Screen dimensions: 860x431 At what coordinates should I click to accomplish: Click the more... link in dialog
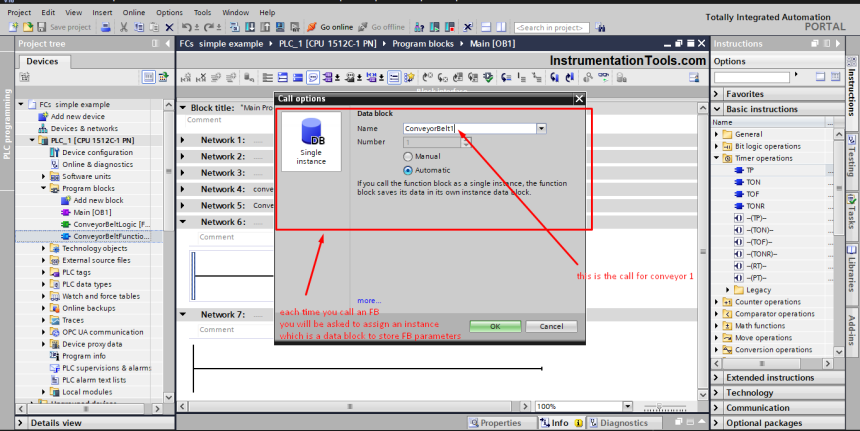pyautogui.click(x=369, y=300)
